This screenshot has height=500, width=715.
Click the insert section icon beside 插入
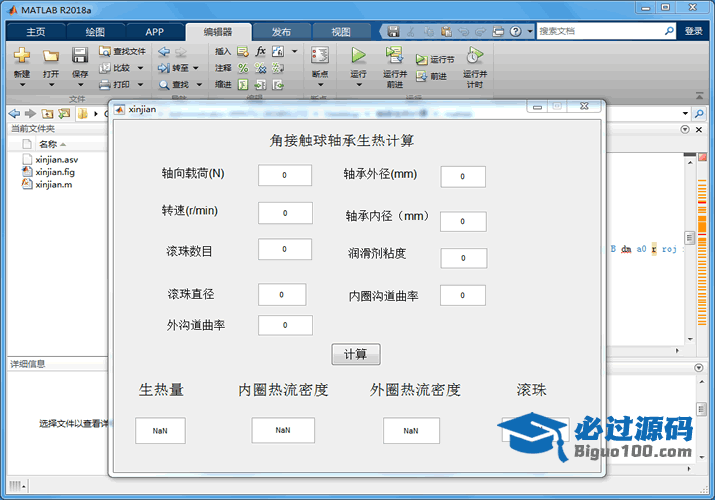click(x=243, y=52)
